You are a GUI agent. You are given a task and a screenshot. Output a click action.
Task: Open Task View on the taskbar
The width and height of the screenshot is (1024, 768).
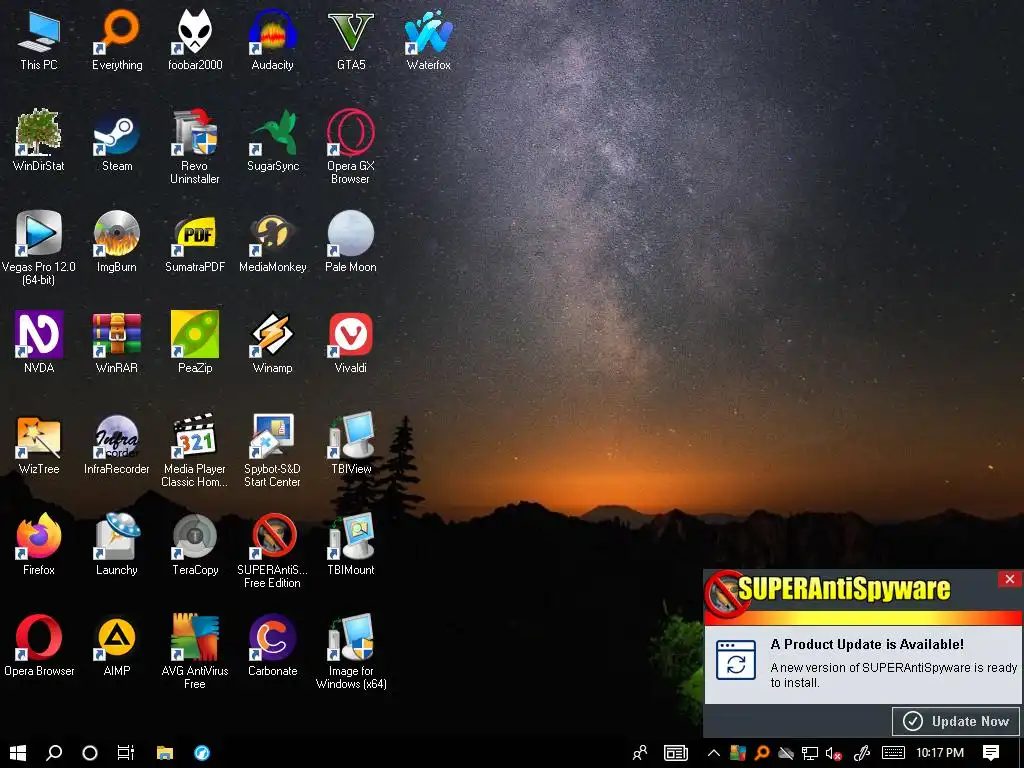[x=125, y=752]
